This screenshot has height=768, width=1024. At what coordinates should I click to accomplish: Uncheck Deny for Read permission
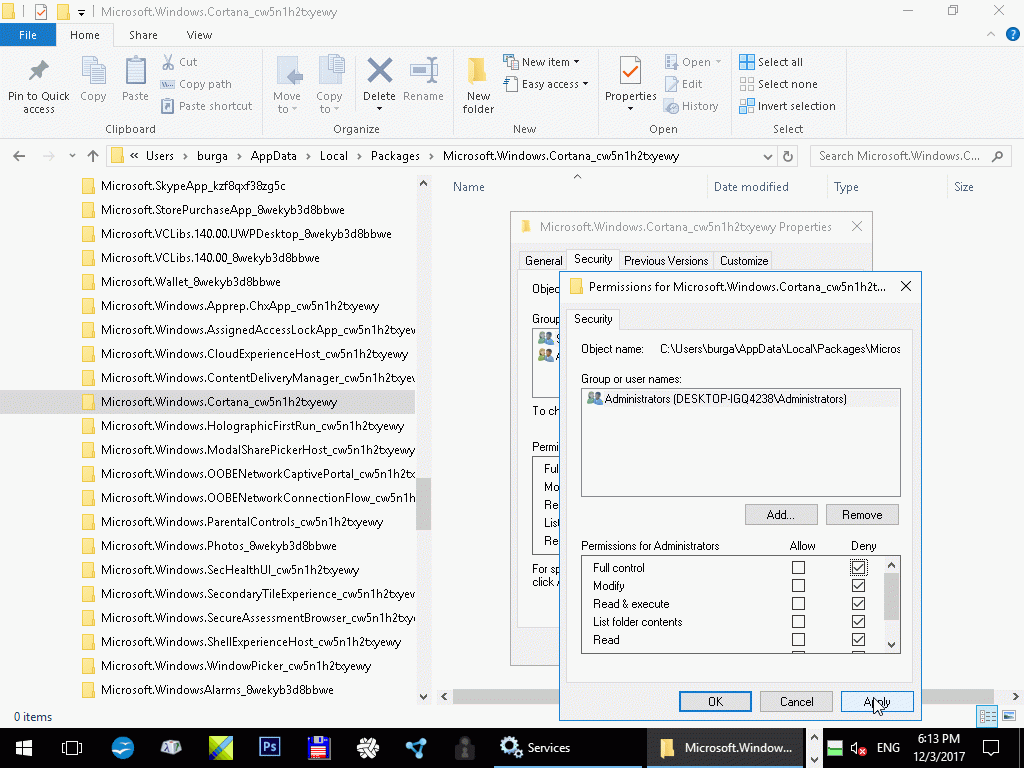tap(859, 639)
